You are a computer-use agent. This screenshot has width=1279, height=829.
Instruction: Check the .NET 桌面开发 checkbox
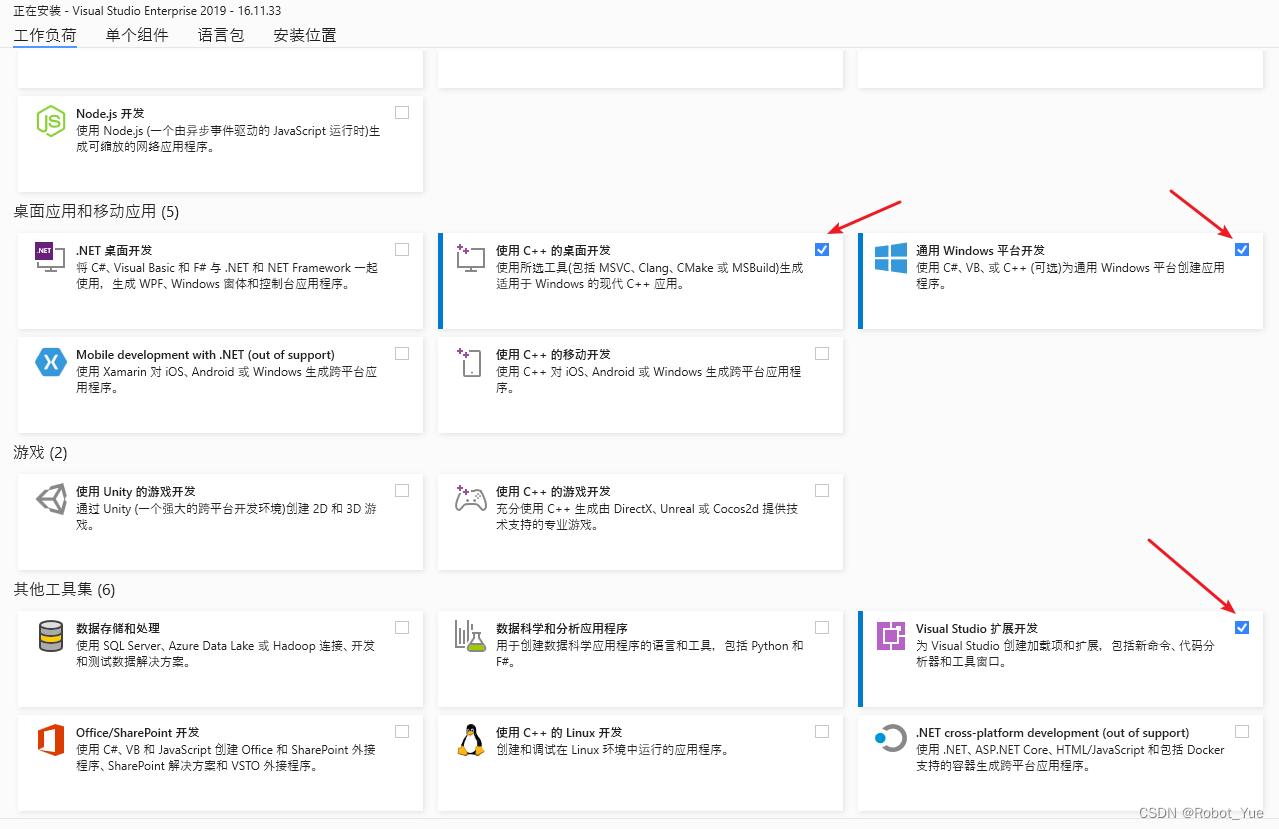pyautogui.click(x=402, y=249)
